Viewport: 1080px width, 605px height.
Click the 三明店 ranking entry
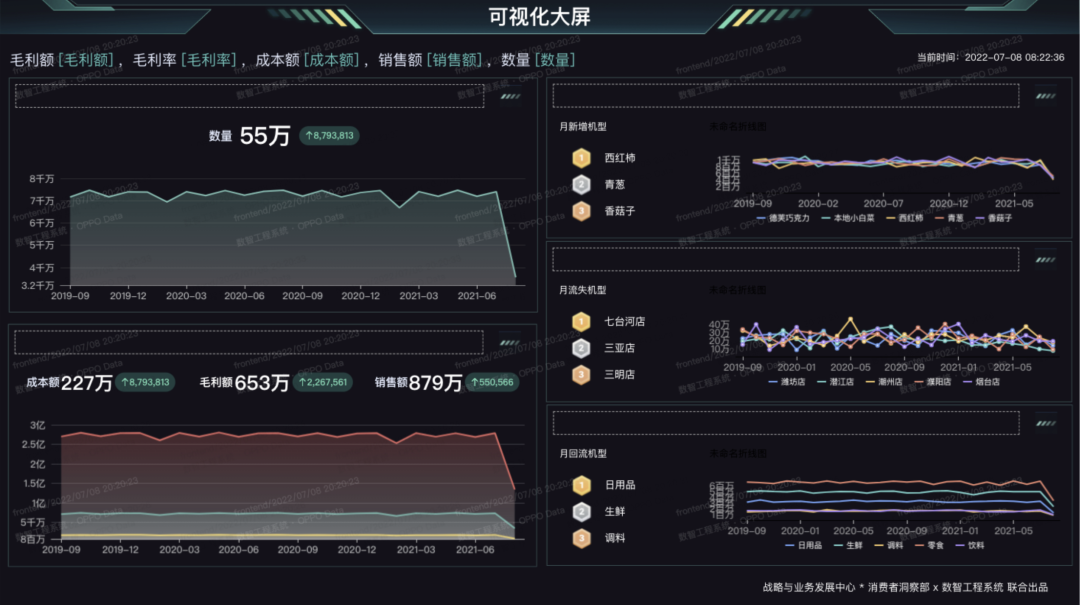click(619, 374)
